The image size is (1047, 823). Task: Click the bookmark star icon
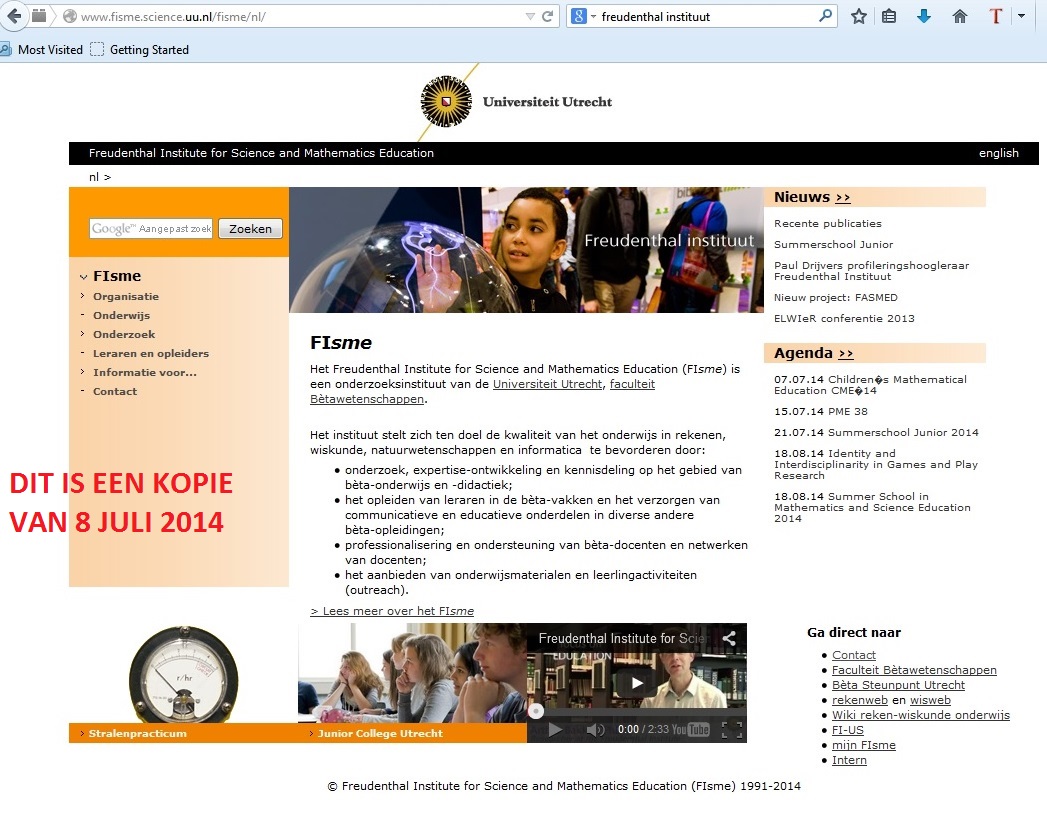[858, 16]
